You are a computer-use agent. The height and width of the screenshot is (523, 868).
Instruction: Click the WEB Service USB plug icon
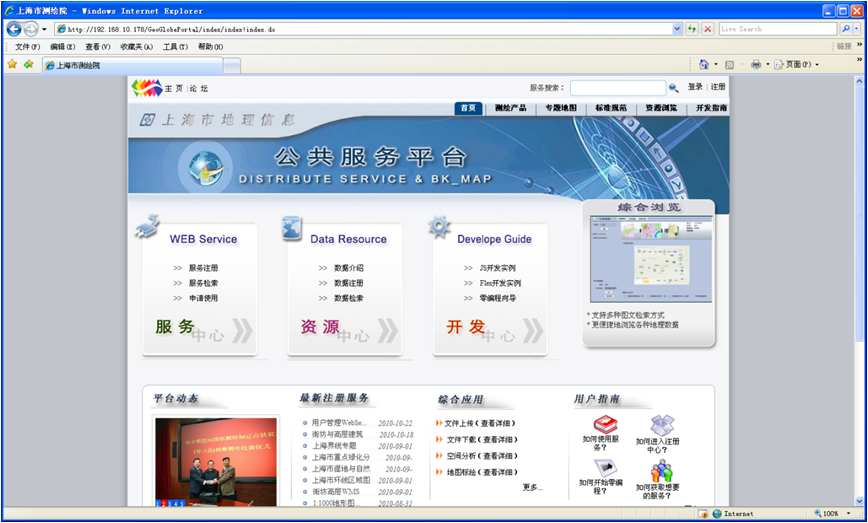click(x=148, y=227)
